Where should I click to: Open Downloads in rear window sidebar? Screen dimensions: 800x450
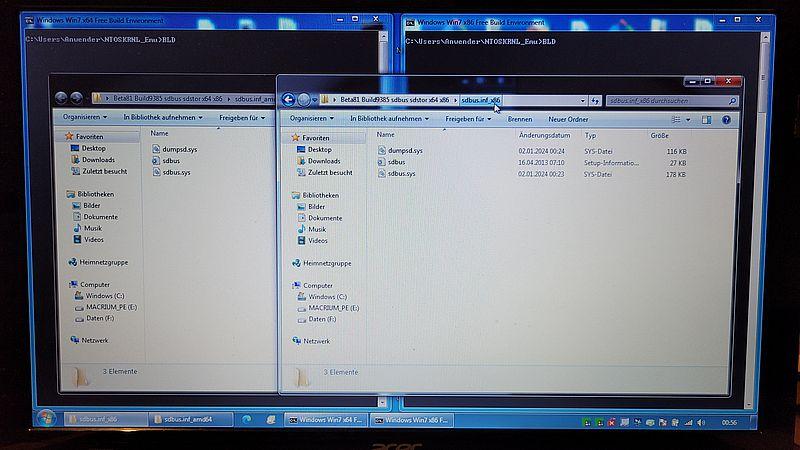(x=93, y=160)
